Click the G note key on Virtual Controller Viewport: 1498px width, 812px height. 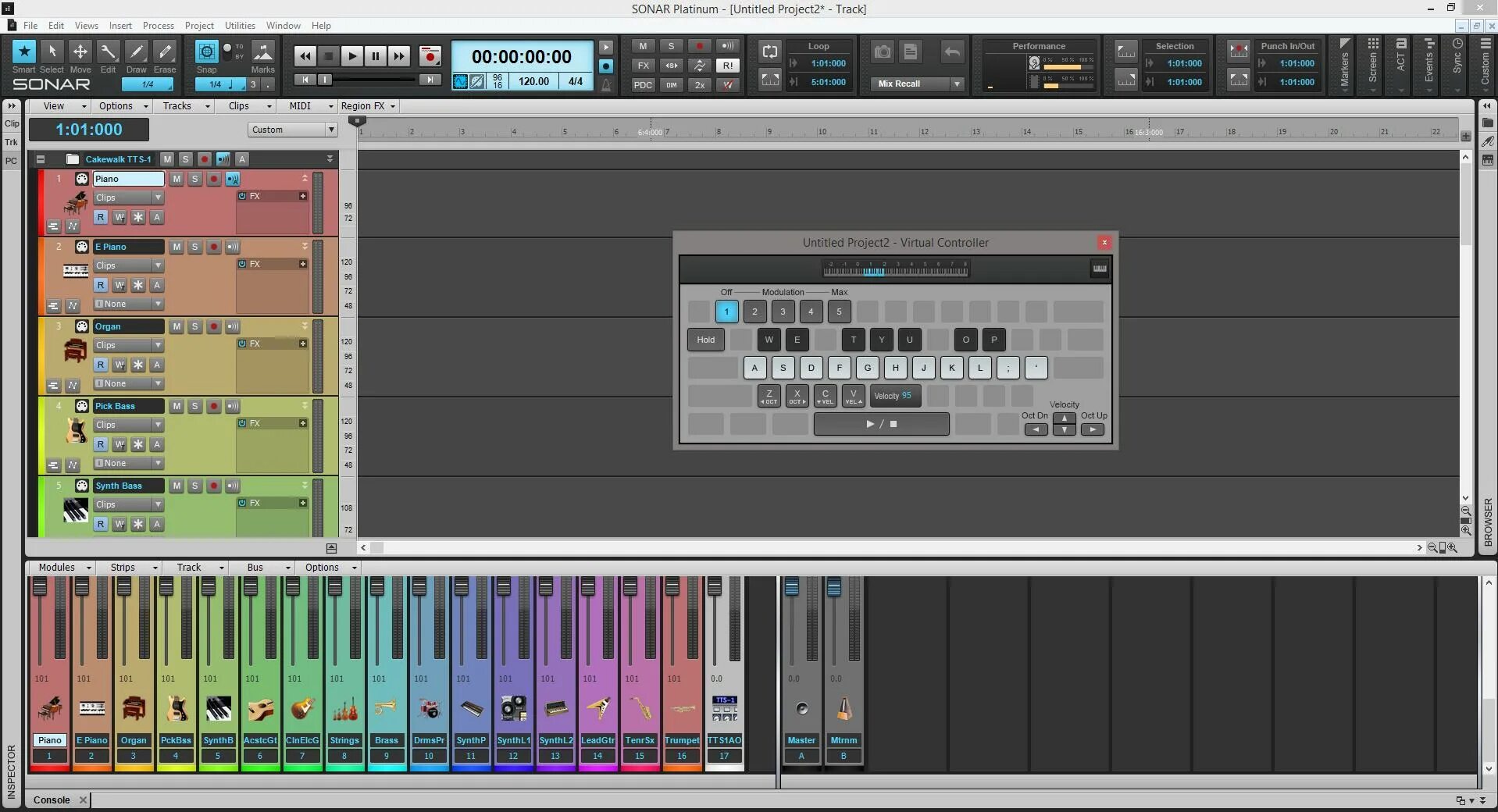[x=867, y=368]
